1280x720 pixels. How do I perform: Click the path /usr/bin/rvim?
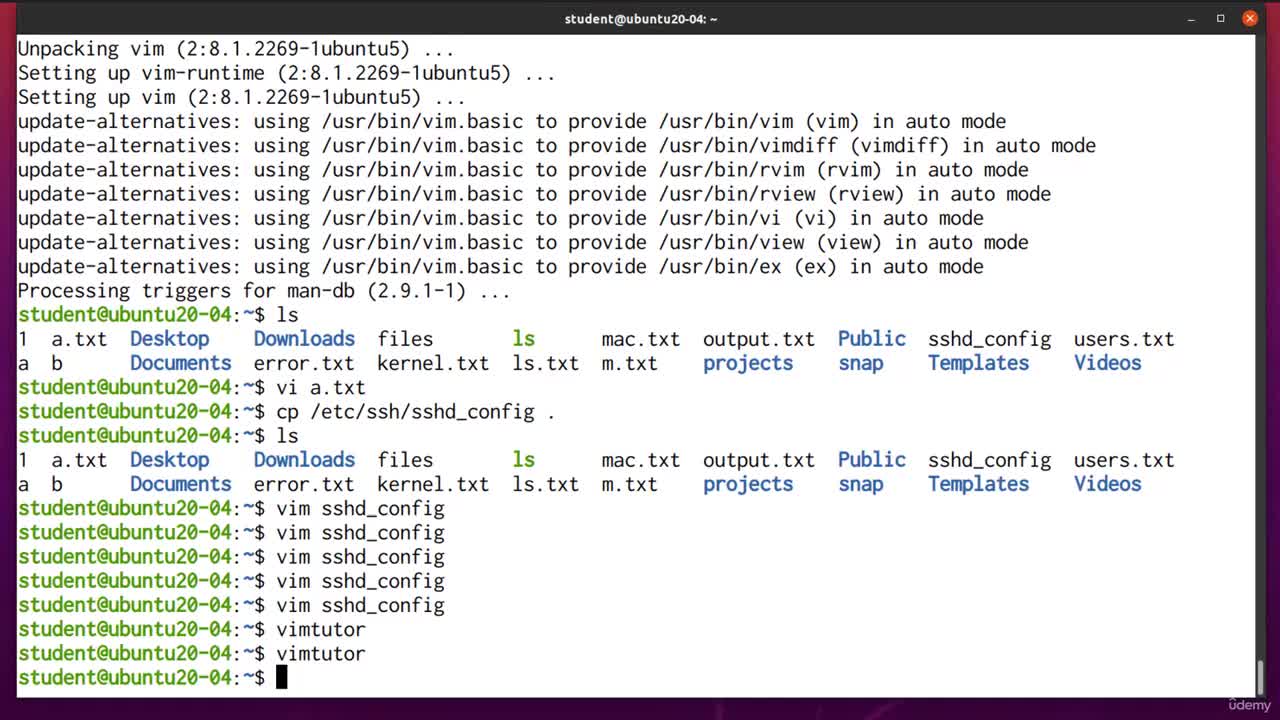pyautogui.click(x=731, y=170)
